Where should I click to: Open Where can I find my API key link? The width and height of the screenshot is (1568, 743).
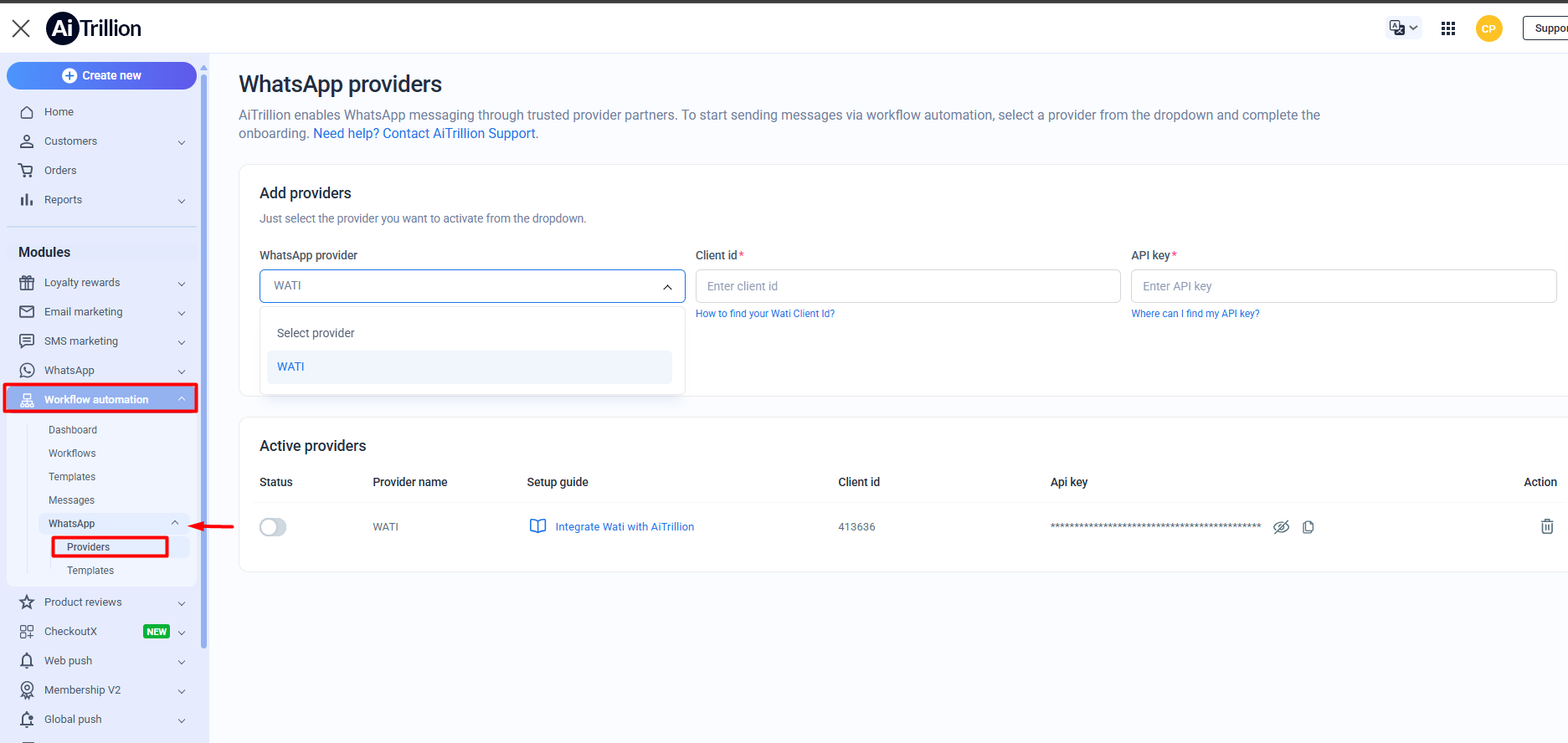[1195, 314]
